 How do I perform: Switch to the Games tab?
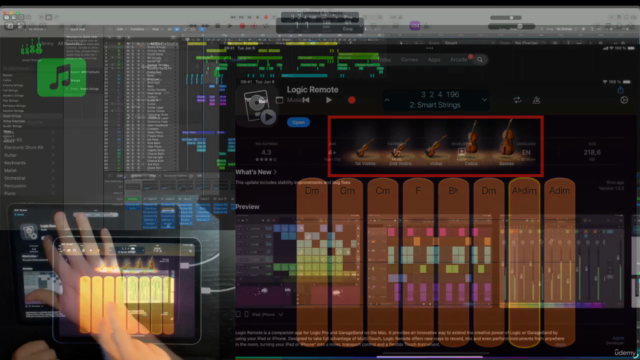(x=409, y=60)
